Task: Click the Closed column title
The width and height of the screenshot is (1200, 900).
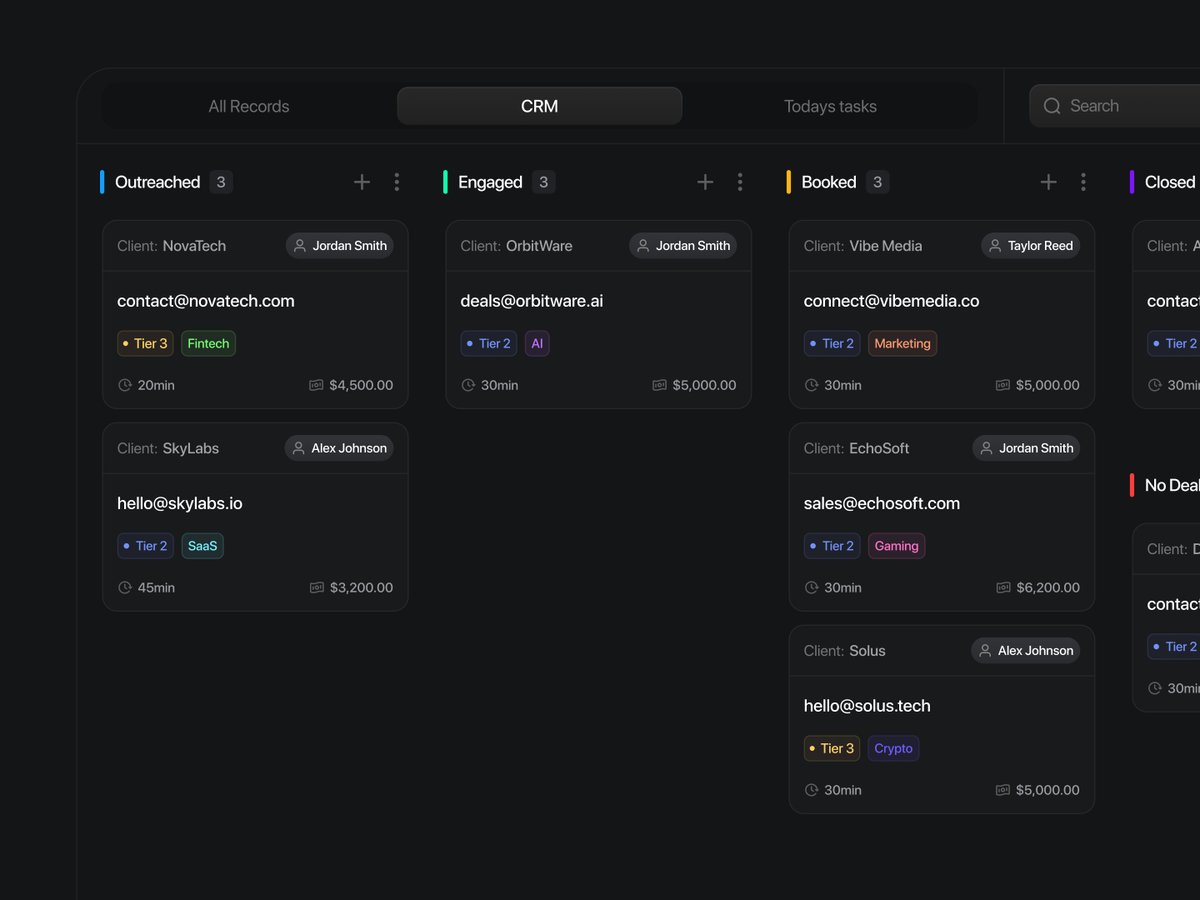Action: (1170, 182)
